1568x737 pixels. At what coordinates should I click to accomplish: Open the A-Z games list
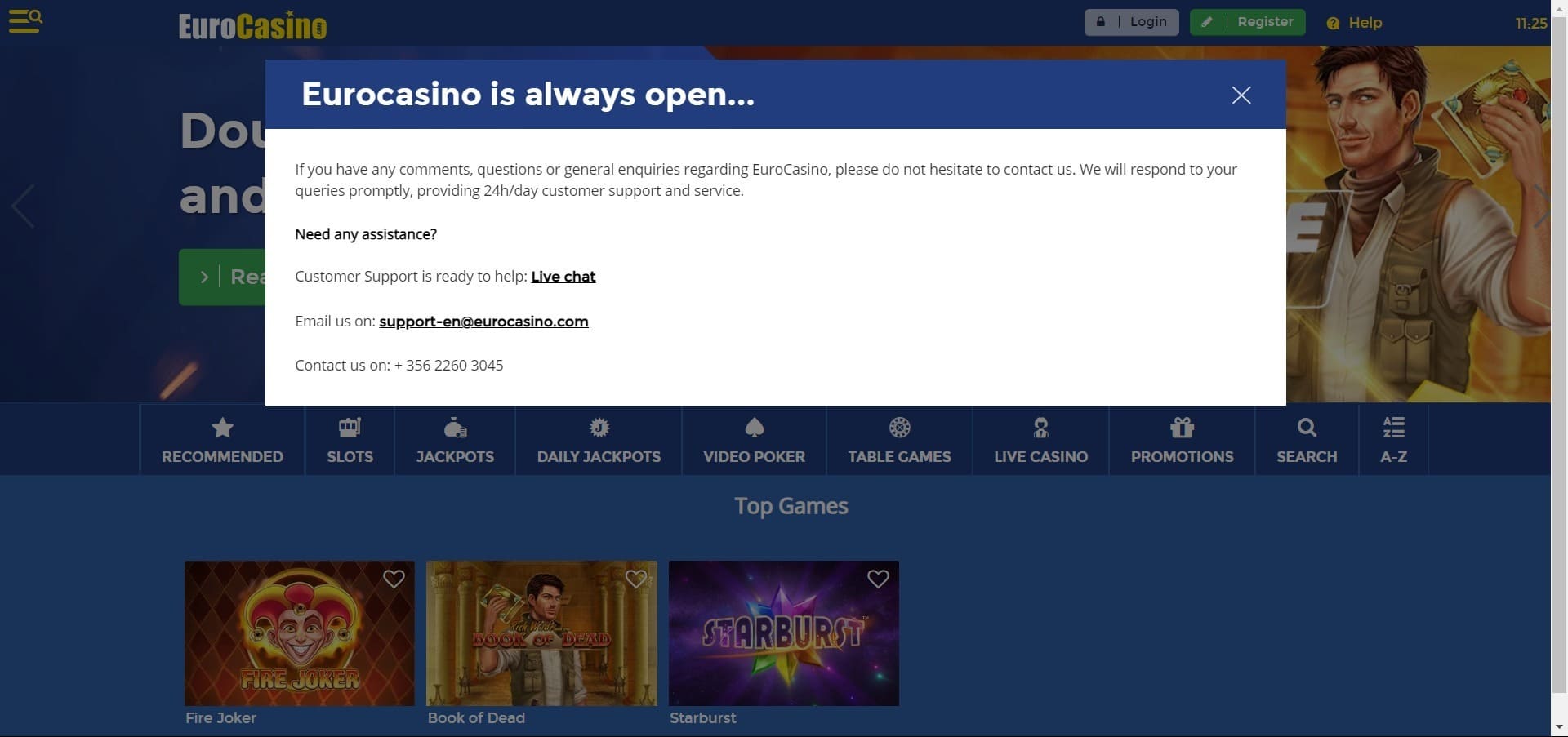pos(1393,439)
